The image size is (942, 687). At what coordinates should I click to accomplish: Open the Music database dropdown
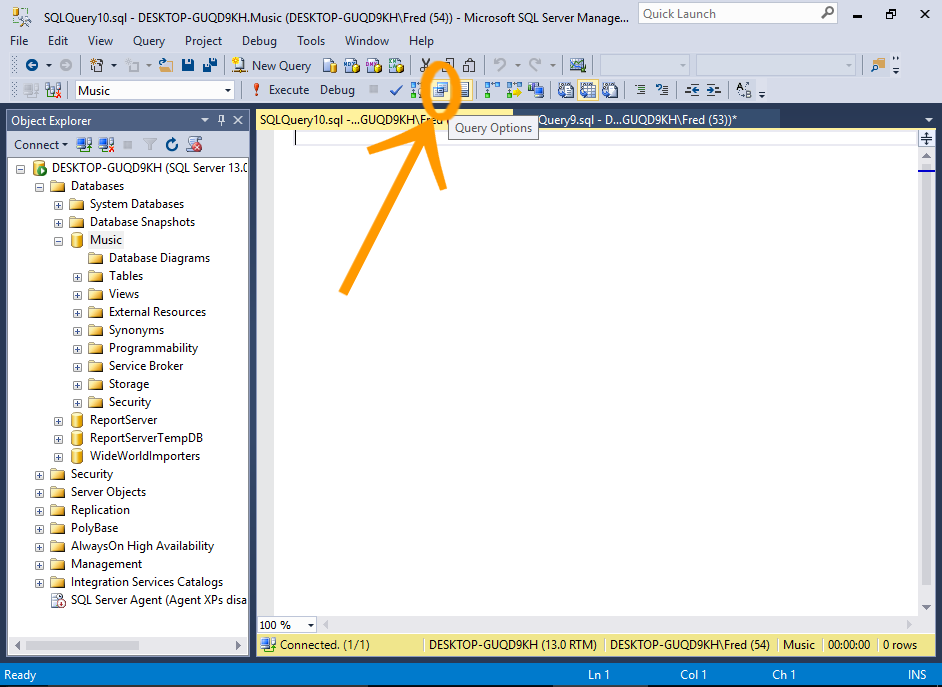click(228, 90)
